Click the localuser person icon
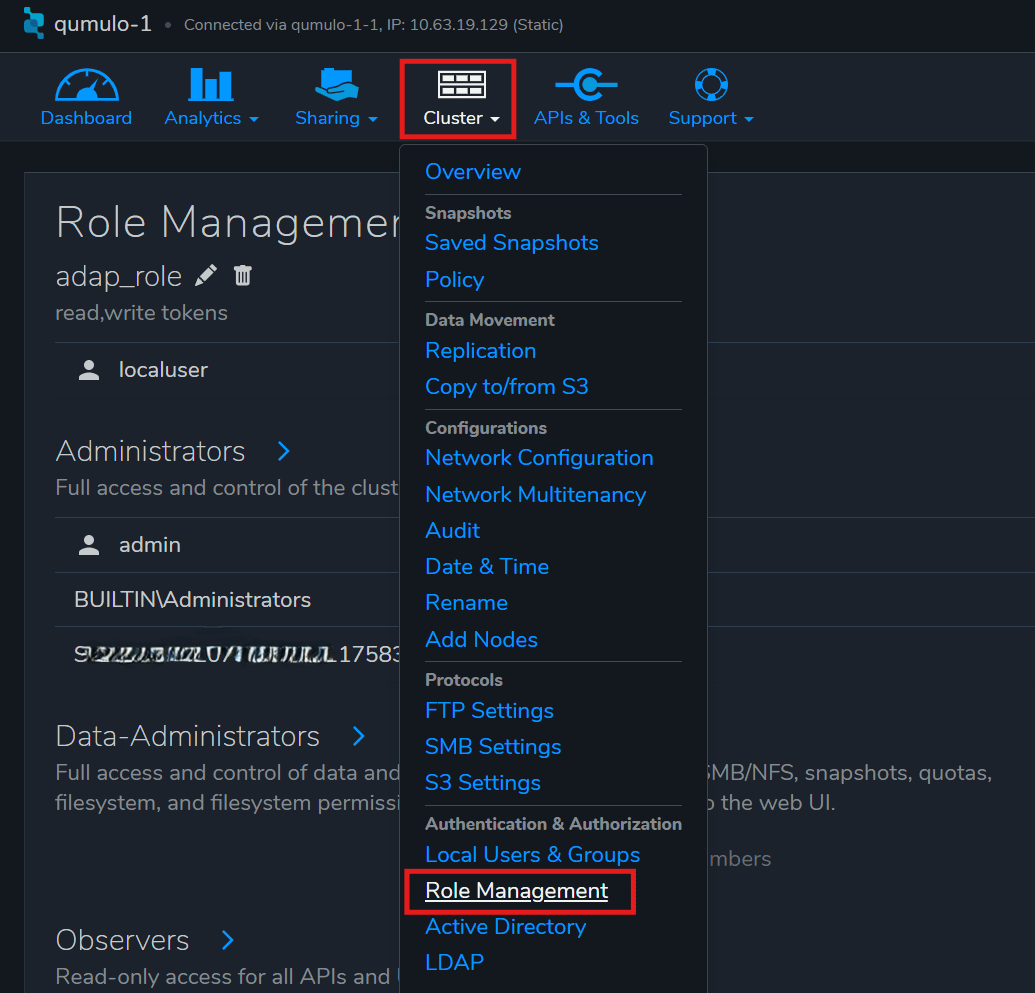 (x=89, y=370)
